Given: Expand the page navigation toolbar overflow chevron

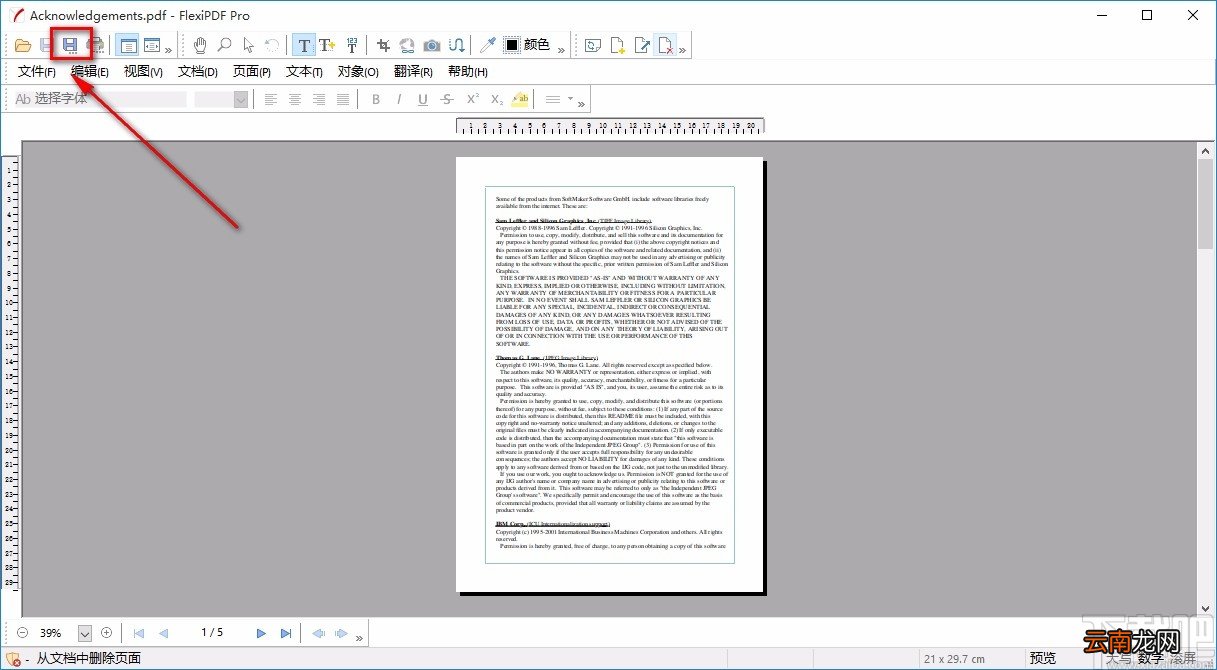Looking at the screenshot, I should [x=359, y=637].
